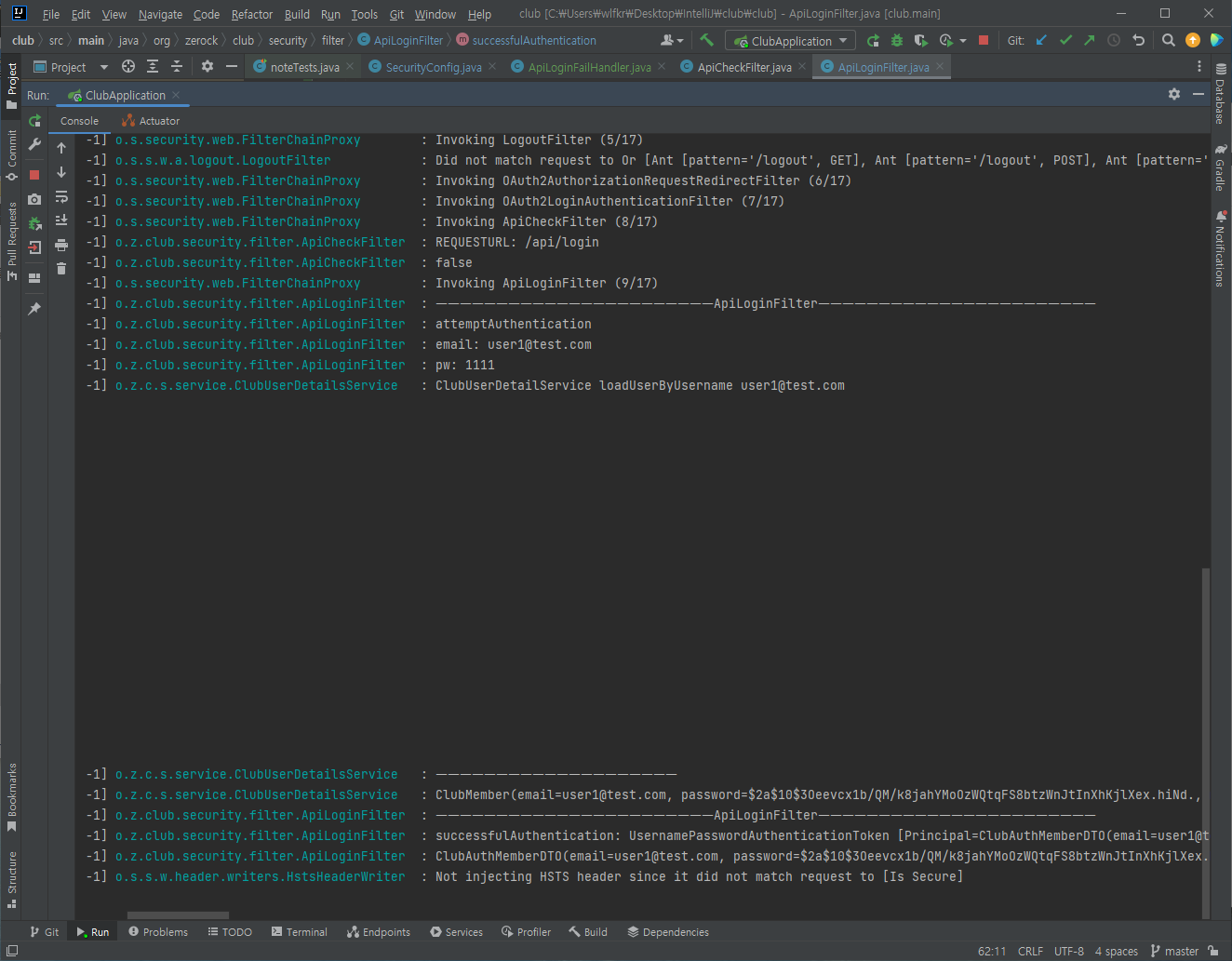This screenshot has height=961, width=1232.
Task: Click the Build Project hammer icon
Action: point(706,40)
